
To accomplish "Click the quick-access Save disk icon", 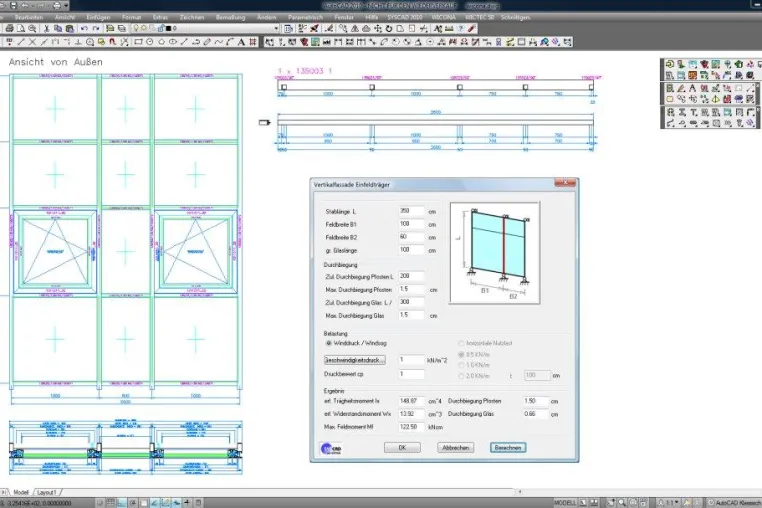I will pyautogui.click(x=13, y=6).
